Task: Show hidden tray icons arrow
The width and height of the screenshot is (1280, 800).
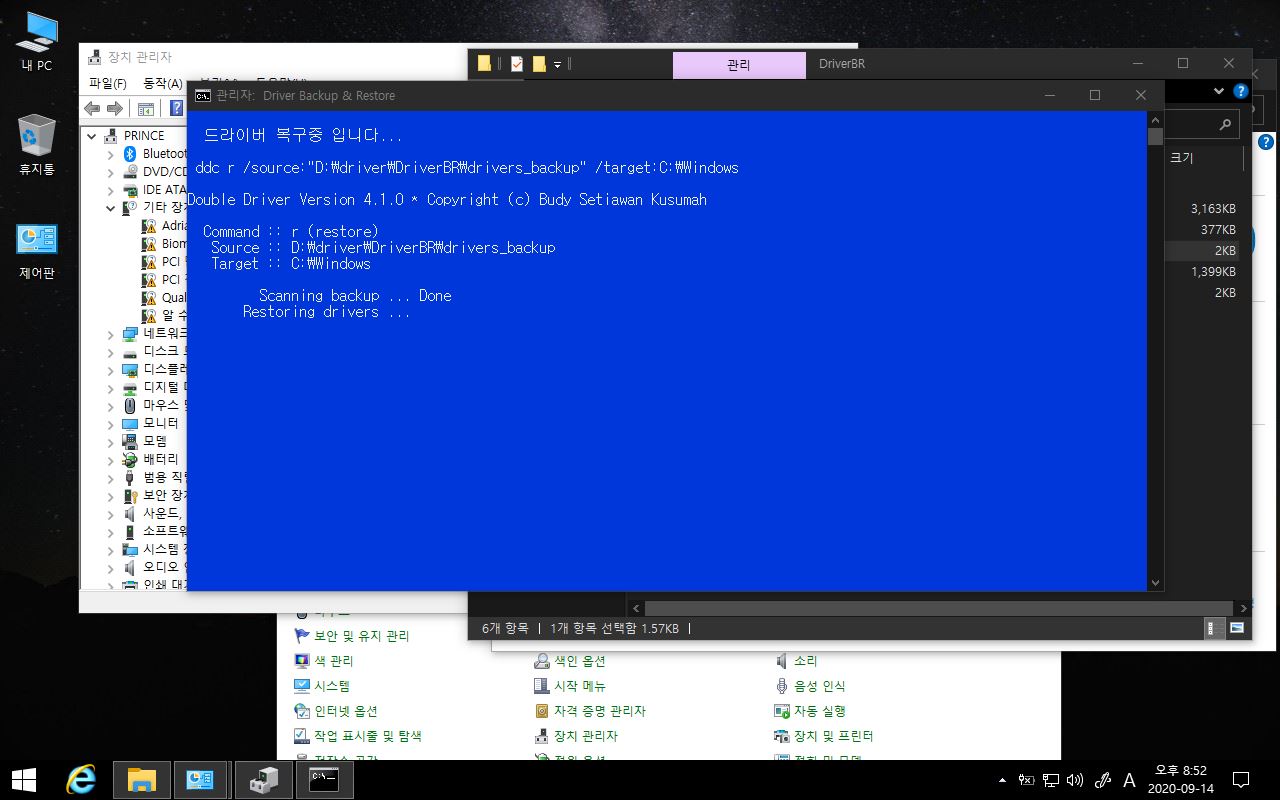Action: (x=1002, y=780)
